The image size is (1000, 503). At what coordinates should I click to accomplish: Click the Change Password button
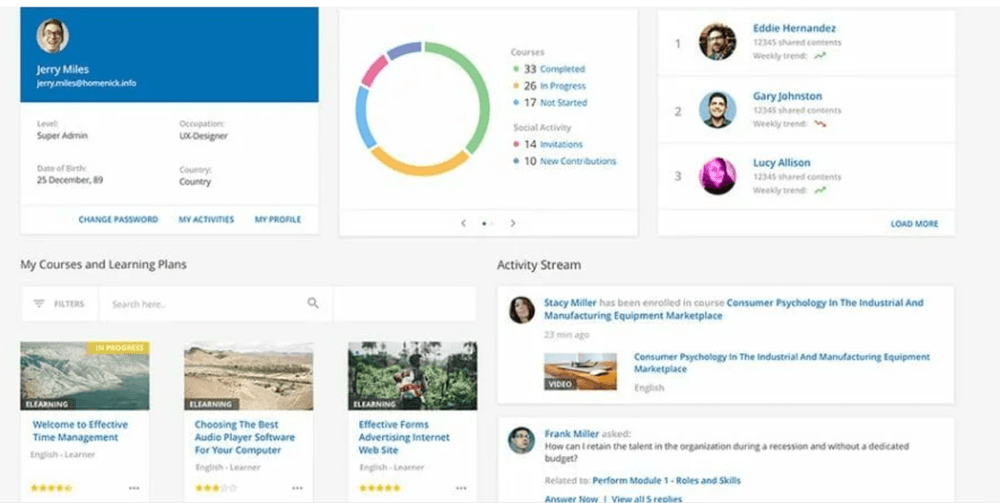pos(118,220)
